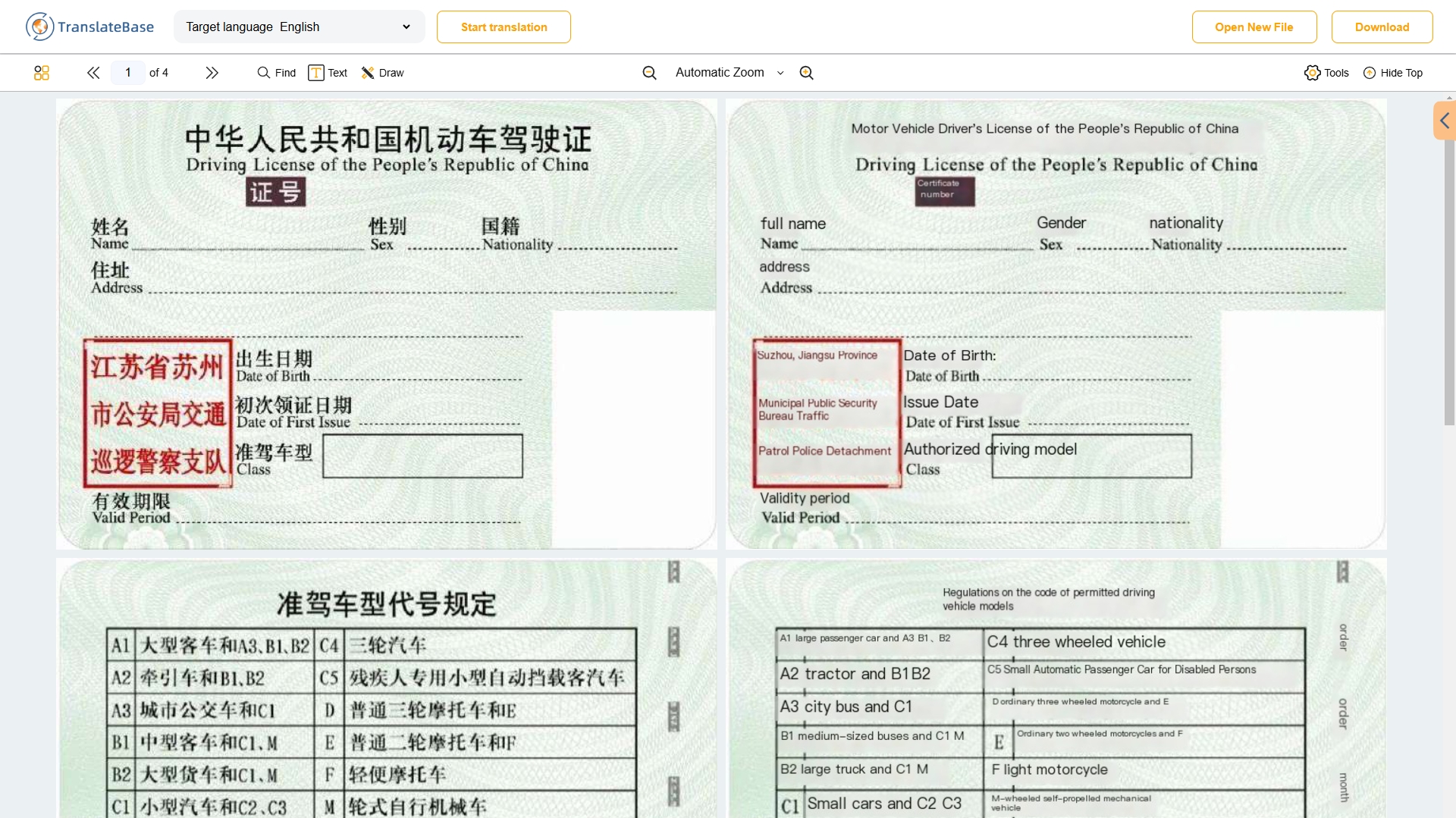Toggle the thumbnail grid sidebar icon
Image resolution: width=1456 pixels, height=818 pixels.
tap(42, 73)
